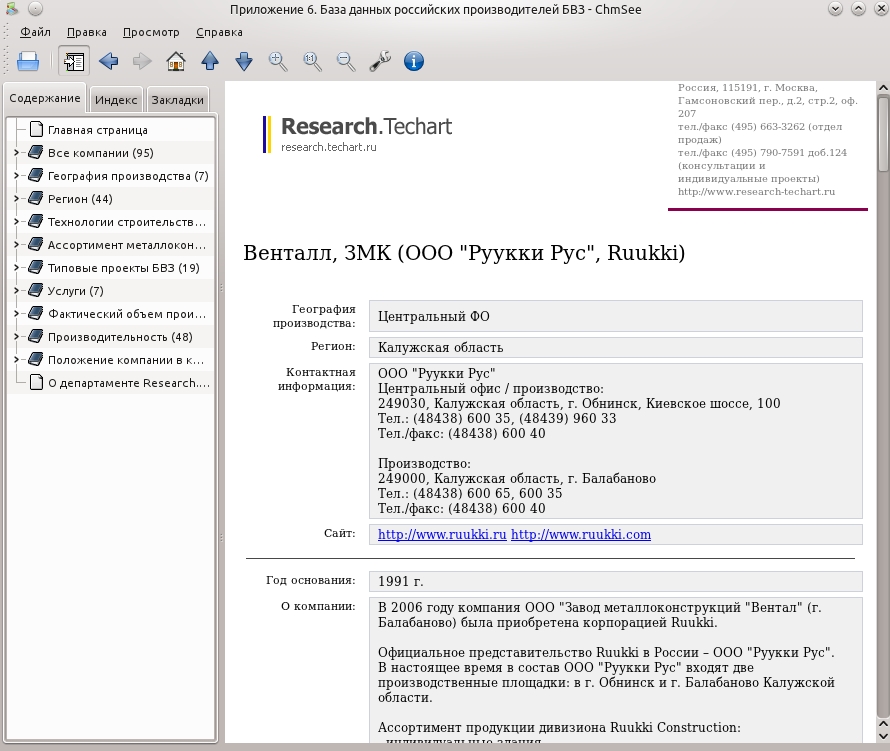Open the Справка menu
This screenshot has height=751, width=890.
pos(219,32)
